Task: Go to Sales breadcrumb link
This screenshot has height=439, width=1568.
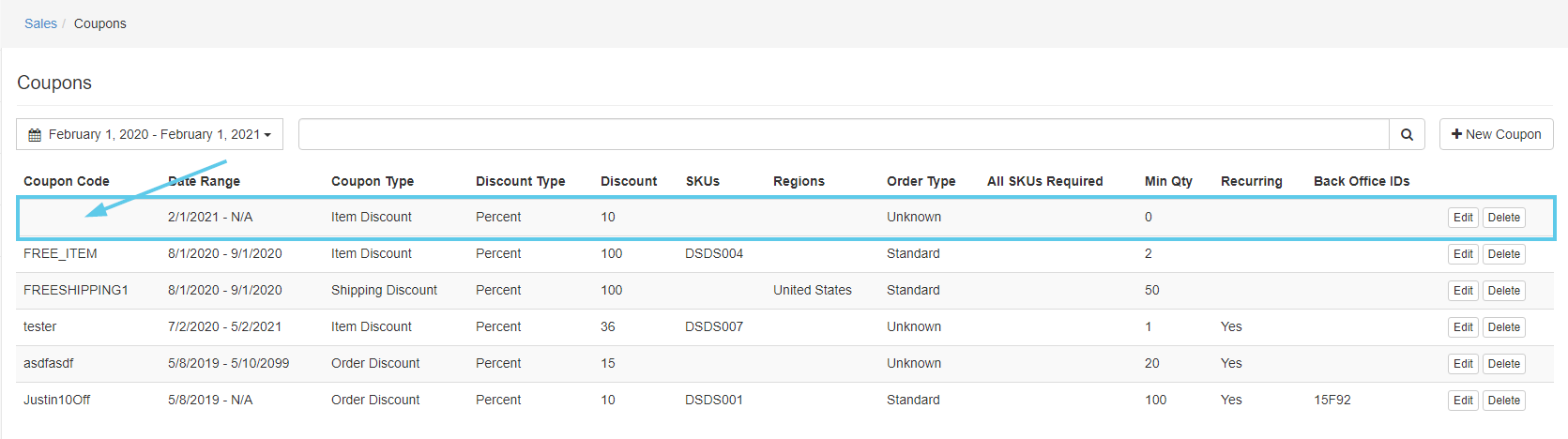Action: click(x=40, y=23)
